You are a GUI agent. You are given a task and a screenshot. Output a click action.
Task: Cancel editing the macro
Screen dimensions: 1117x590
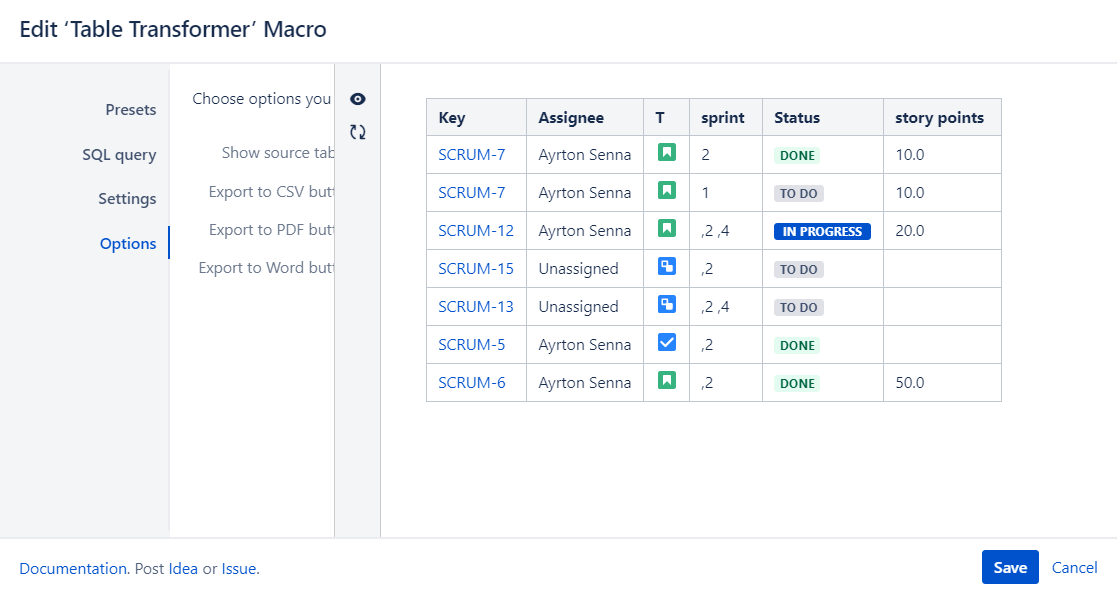(x=1074, y=567)
